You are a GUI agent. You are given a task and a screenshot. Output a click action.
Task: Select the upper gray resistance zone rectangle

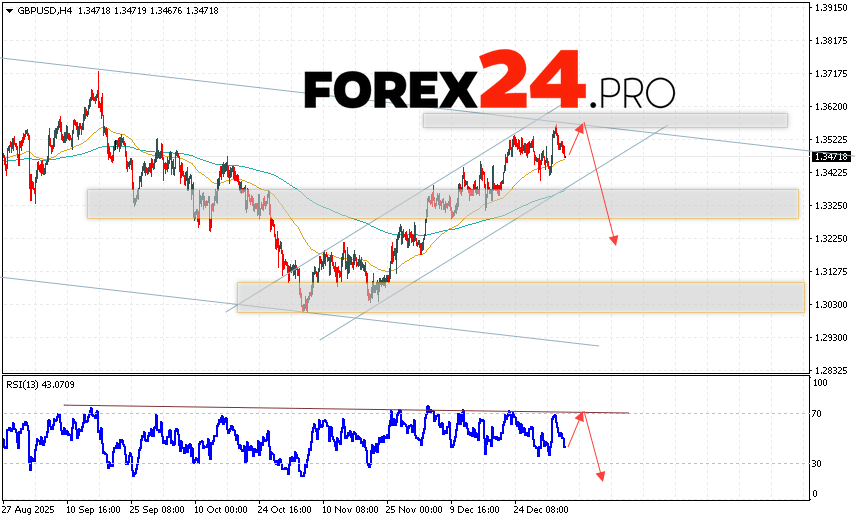pos(604,120)
